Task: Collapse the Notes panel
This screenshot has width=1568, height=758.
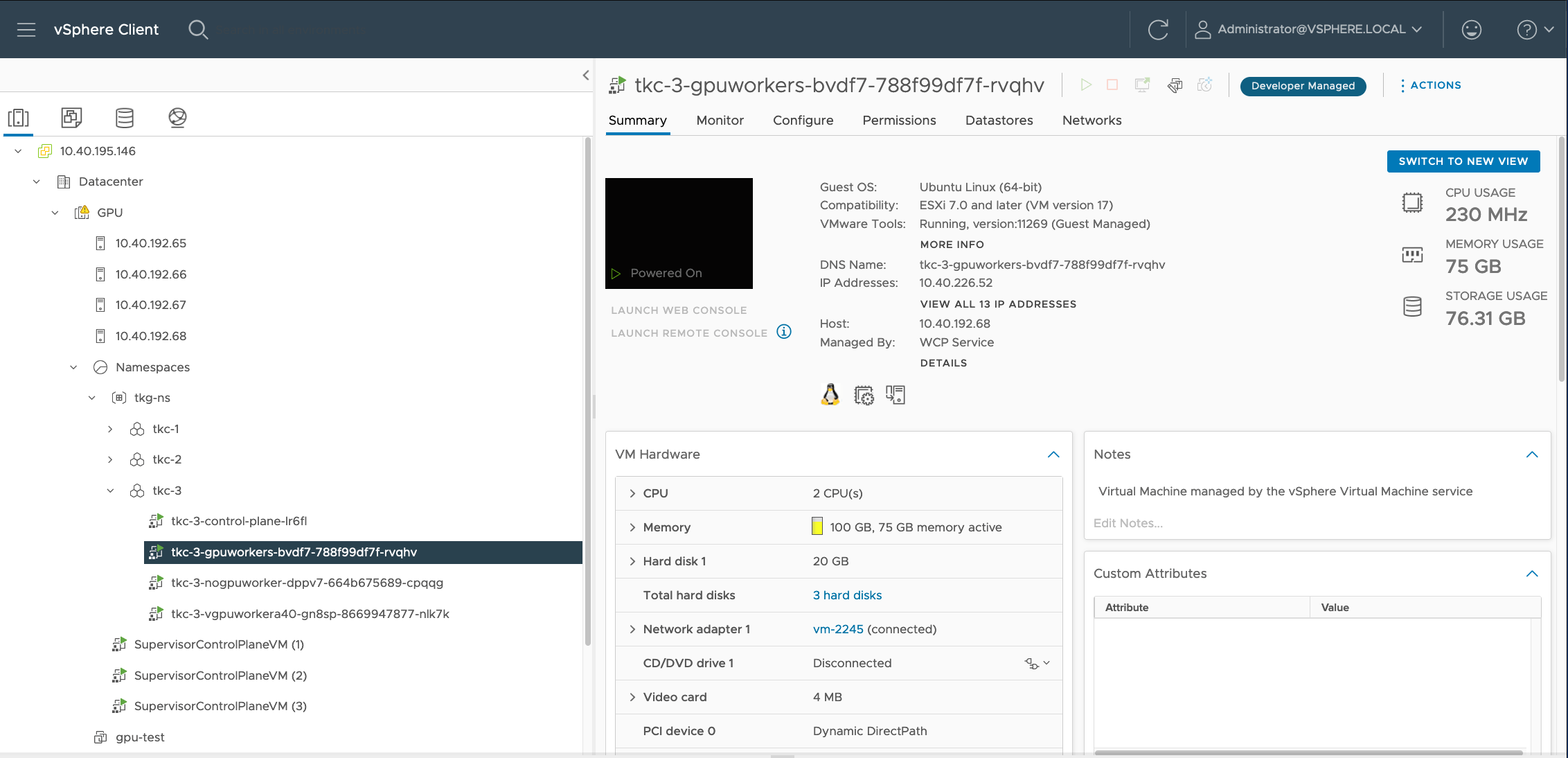Action: click(x=1532, y=455)
